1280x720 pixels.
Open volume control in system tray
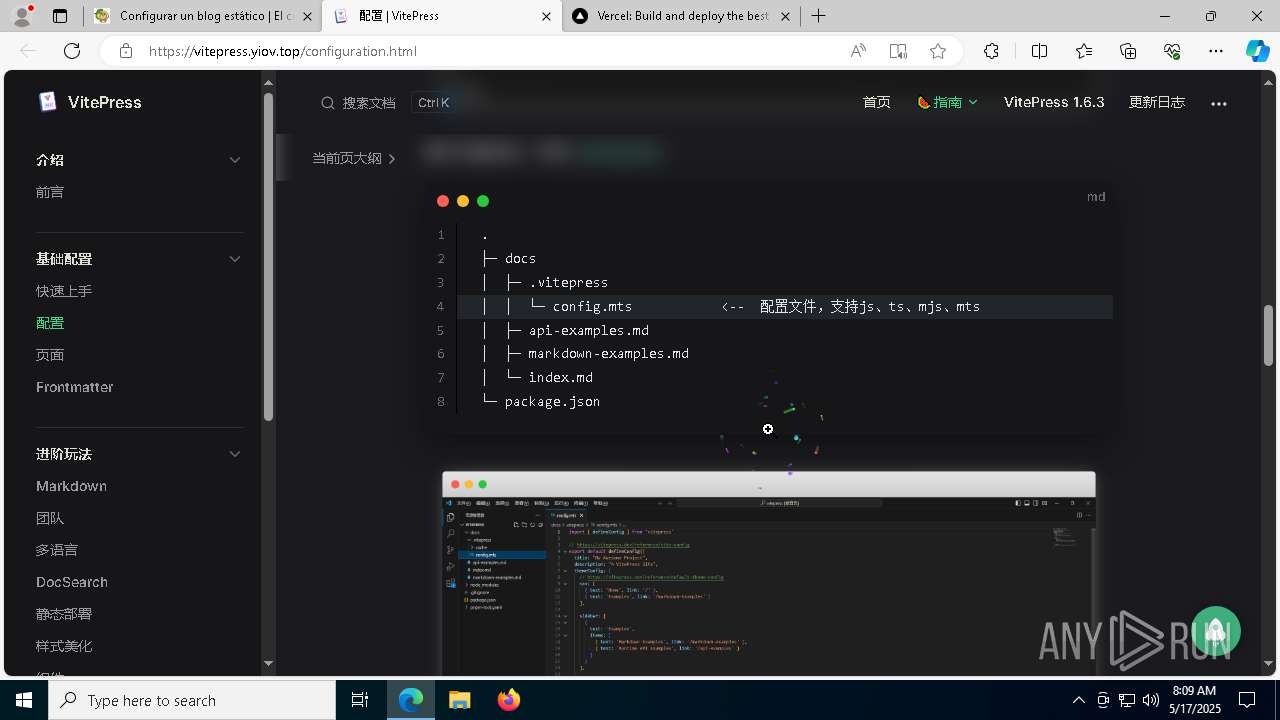pyautogui.click(x=1151, y=700)
